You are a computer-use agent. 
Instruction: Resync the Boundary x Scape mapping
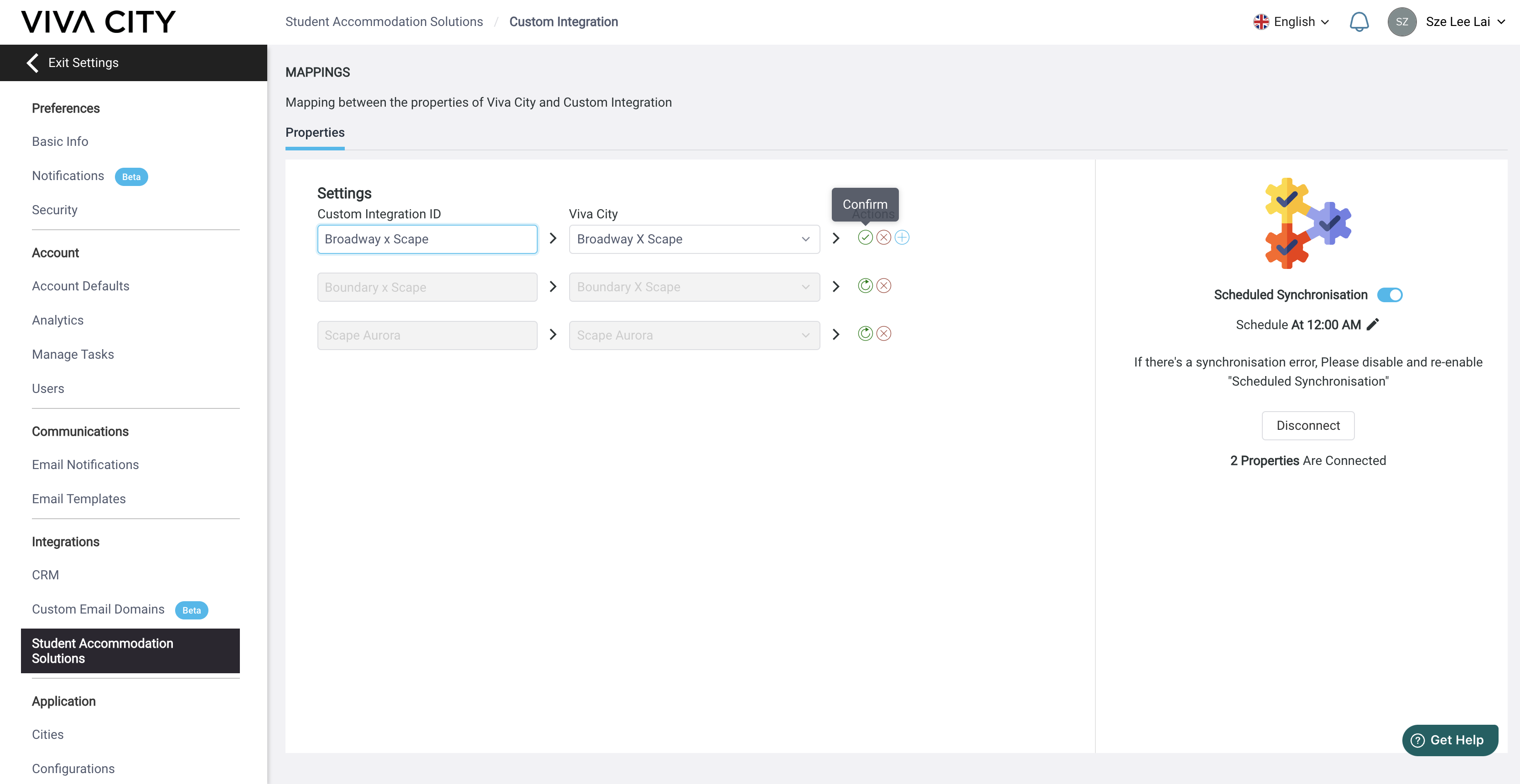click(x=865, y=286)
